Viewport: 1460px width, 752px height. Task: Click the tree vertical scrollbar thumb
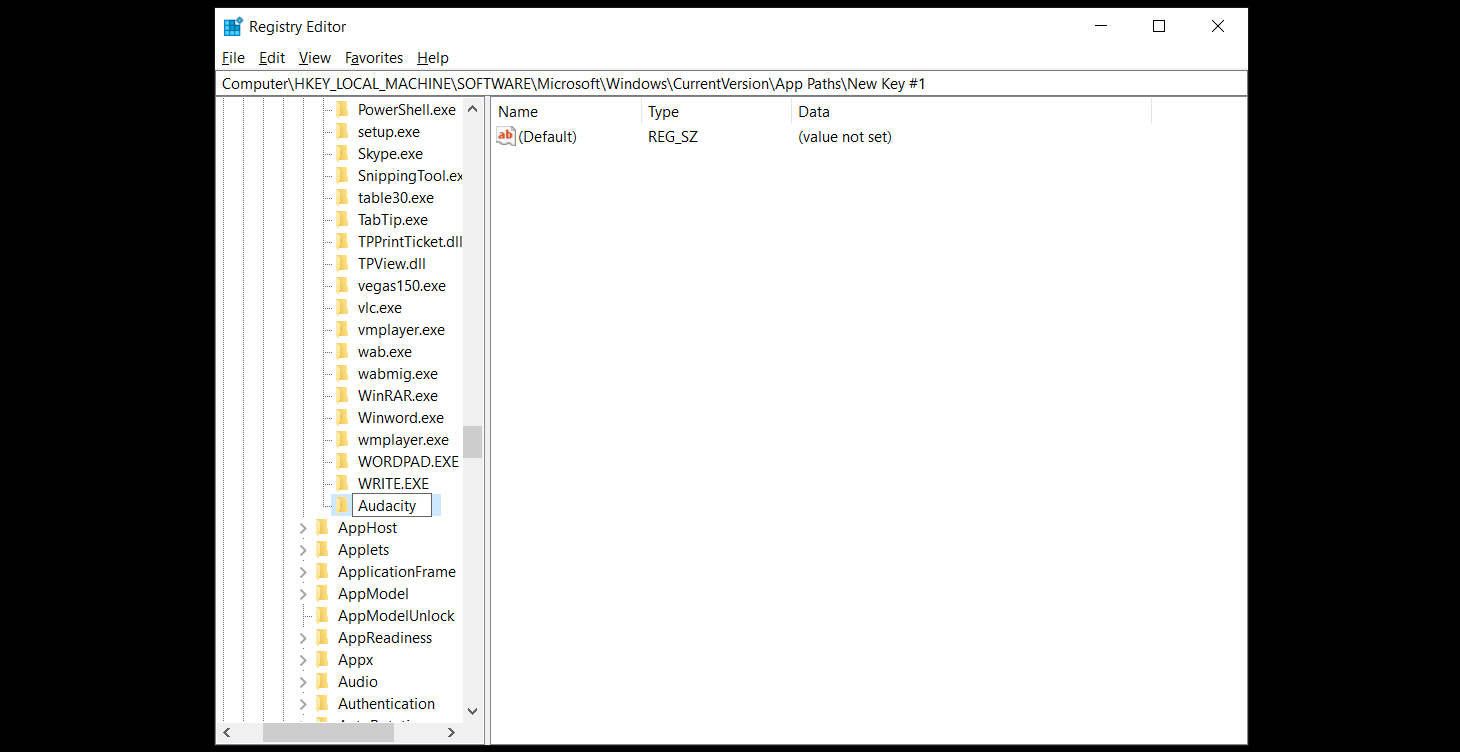tap(473, 442)
